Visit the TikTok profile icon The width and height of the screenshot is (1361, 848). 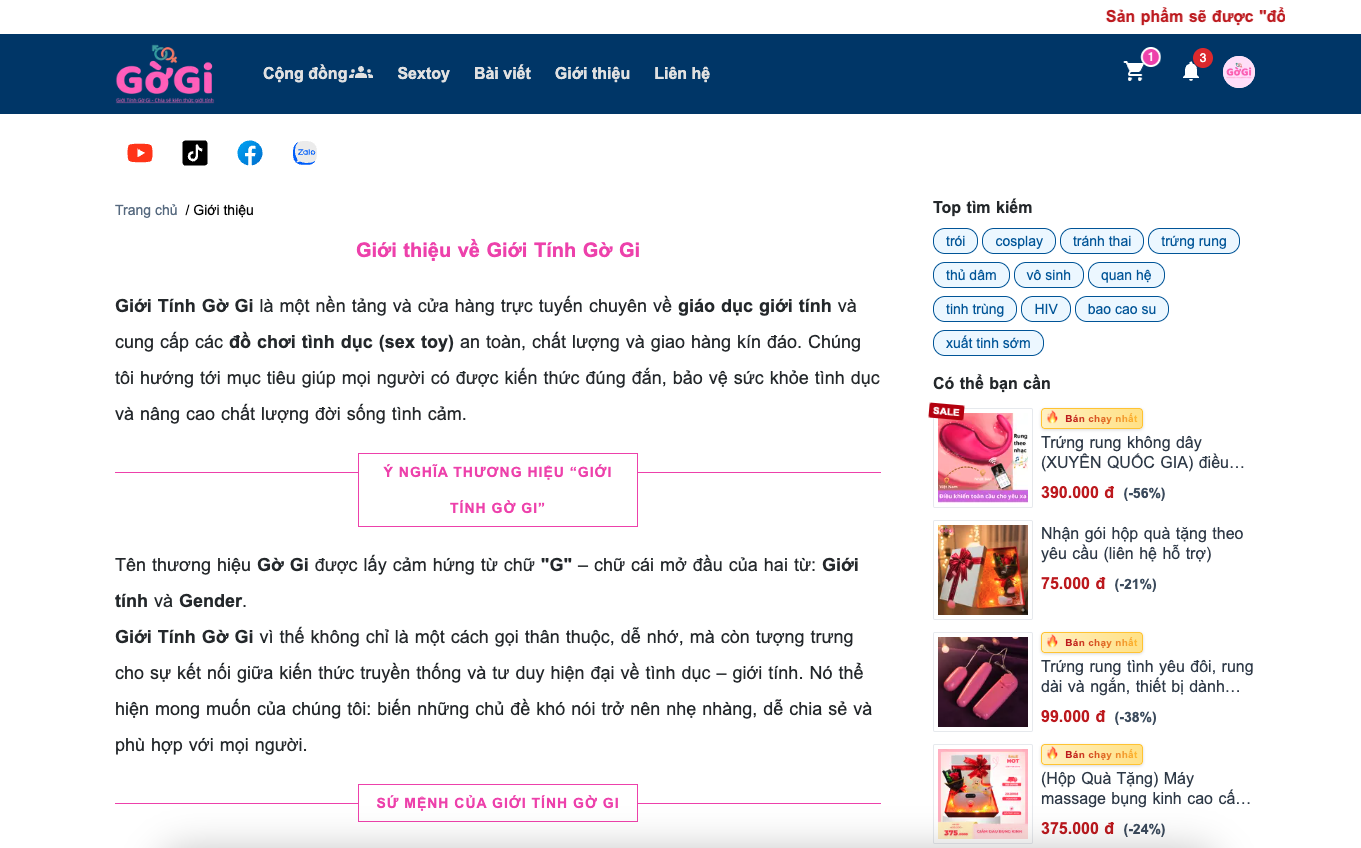tap(194, 152)
